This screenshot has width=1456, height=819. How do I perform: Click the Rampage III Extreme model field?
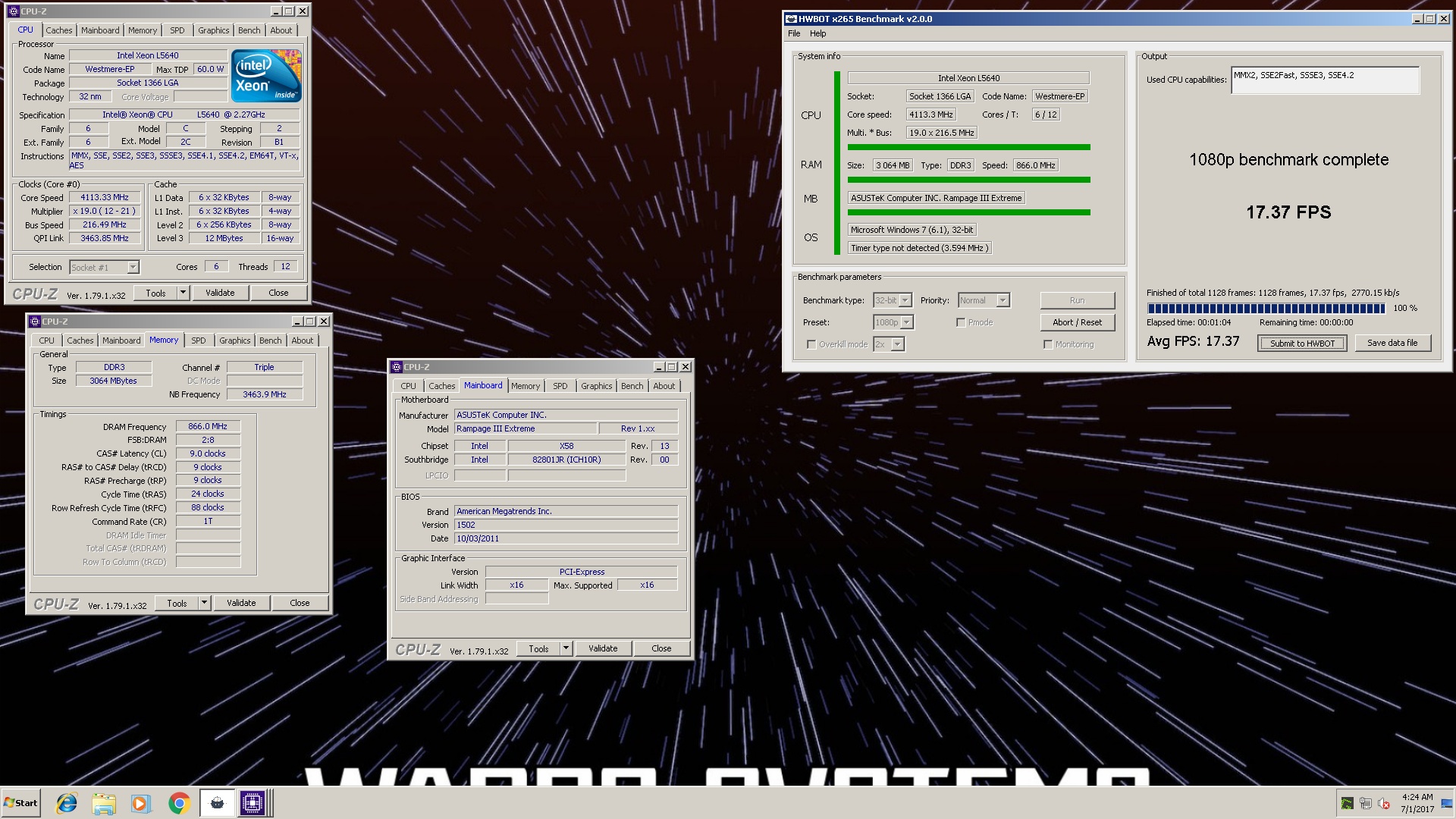[x=525, y=428]
